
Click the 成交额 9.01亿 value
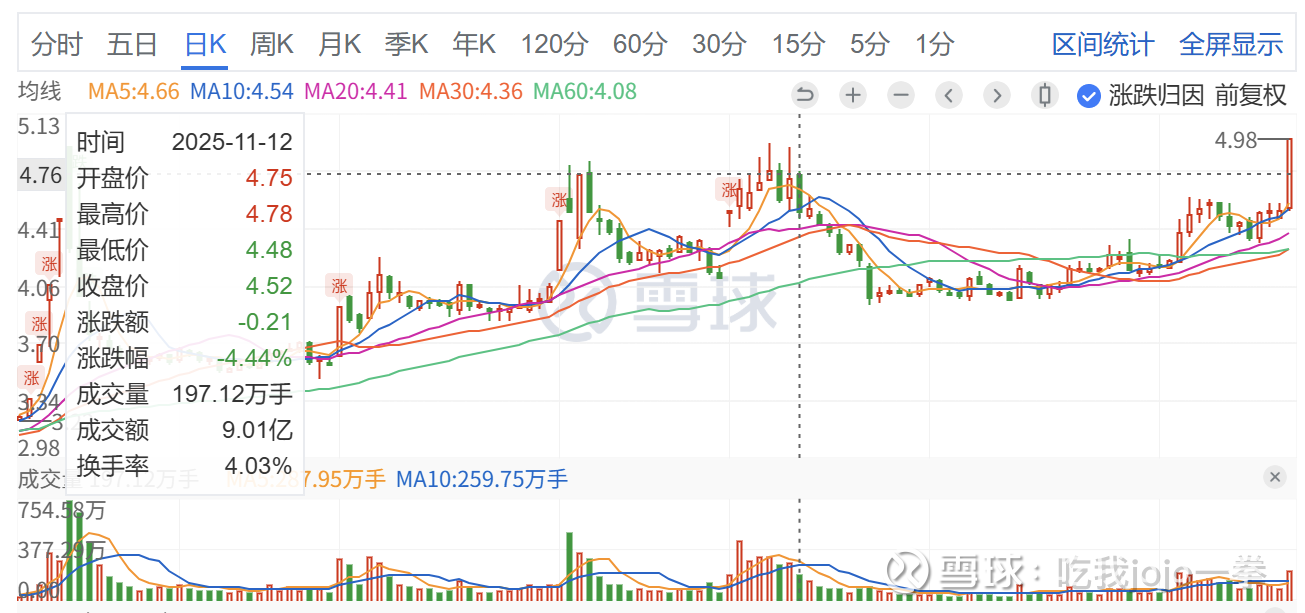tap(258, 430)
